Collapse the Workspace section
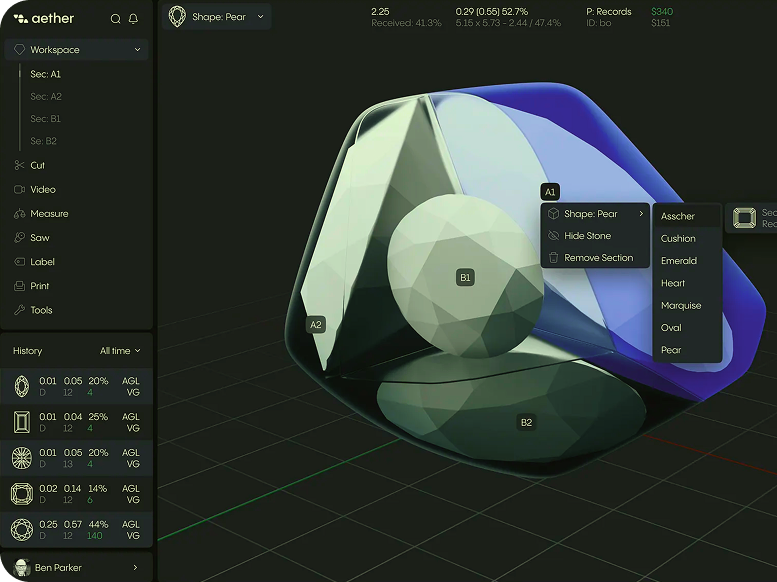777x582 pixels. [x=137, y=50]
